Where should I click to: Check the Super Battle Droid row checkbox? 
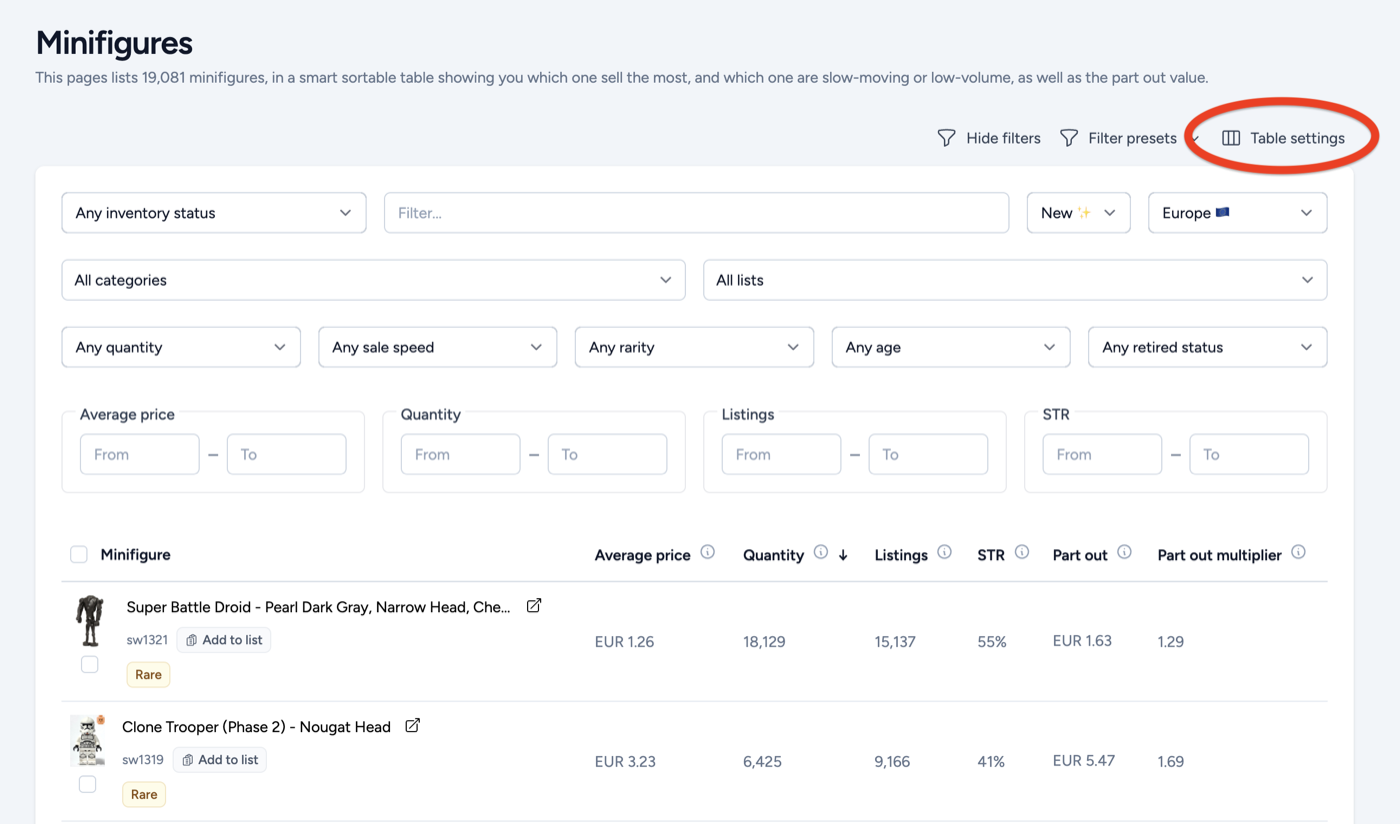[90, 664]
